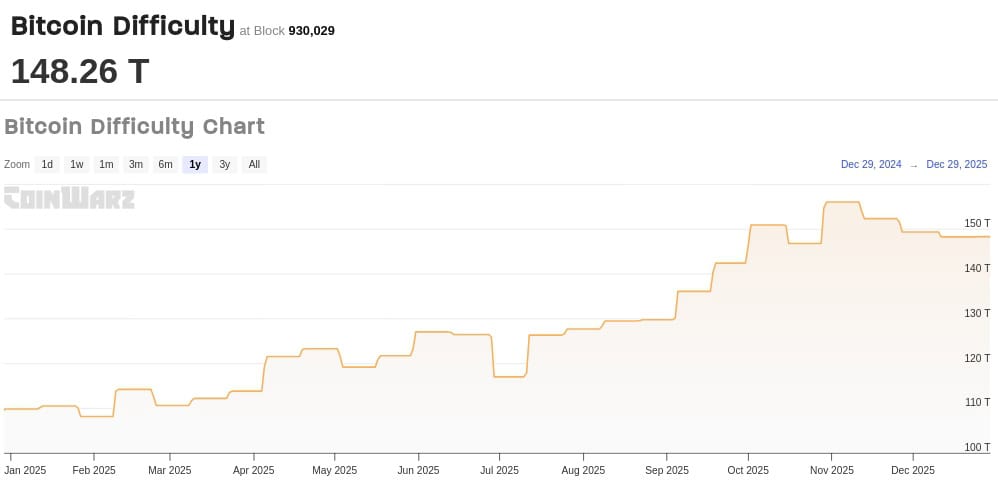The width and height of the screenshot is (998, 488).
Task: Show All historical difficulty data
Action: 254,164
